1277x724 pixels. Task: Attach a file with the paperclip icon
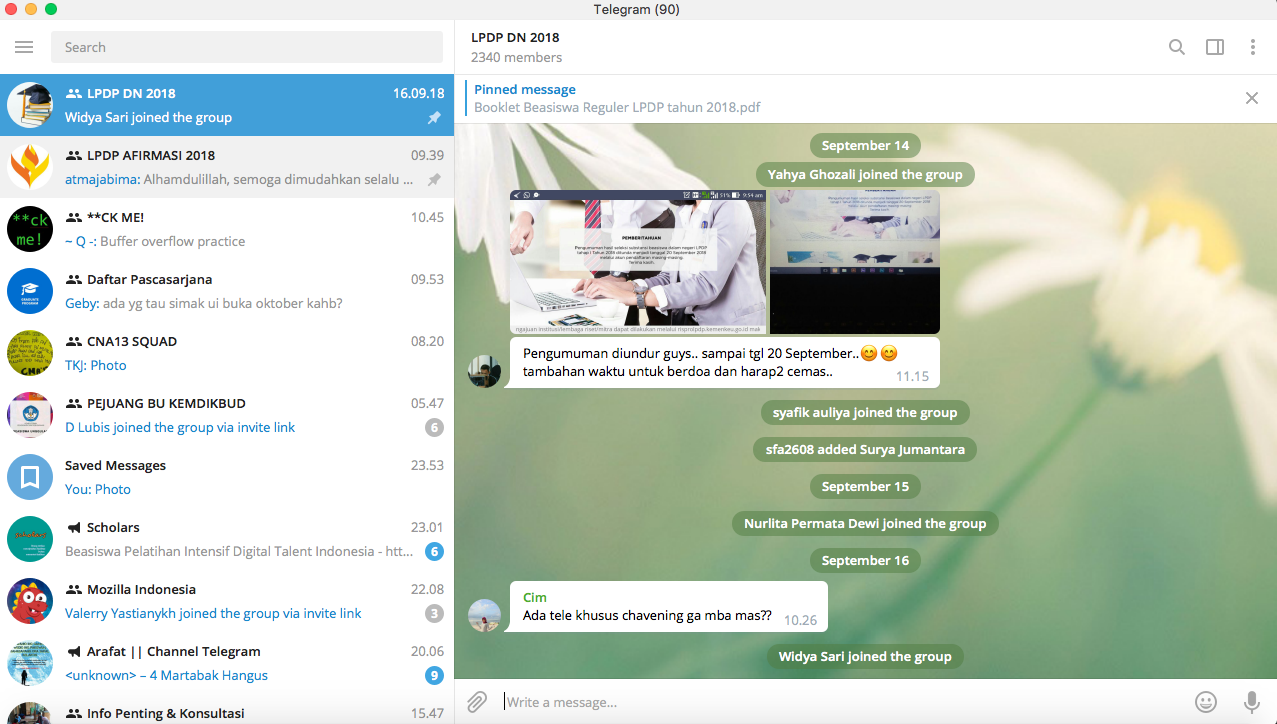tap(478, 702)
